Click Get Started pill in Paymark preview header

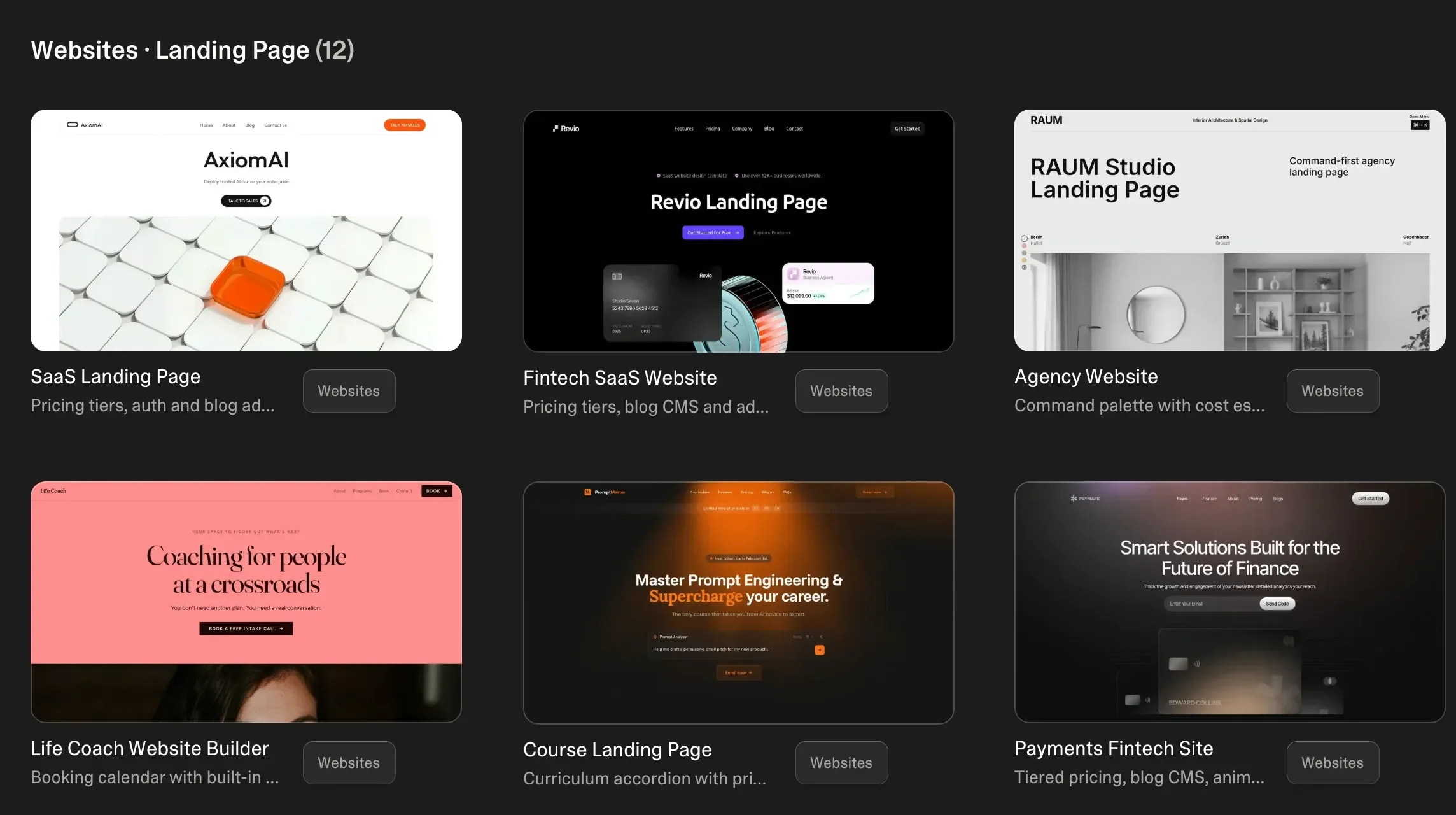[x=1370, y=499]
